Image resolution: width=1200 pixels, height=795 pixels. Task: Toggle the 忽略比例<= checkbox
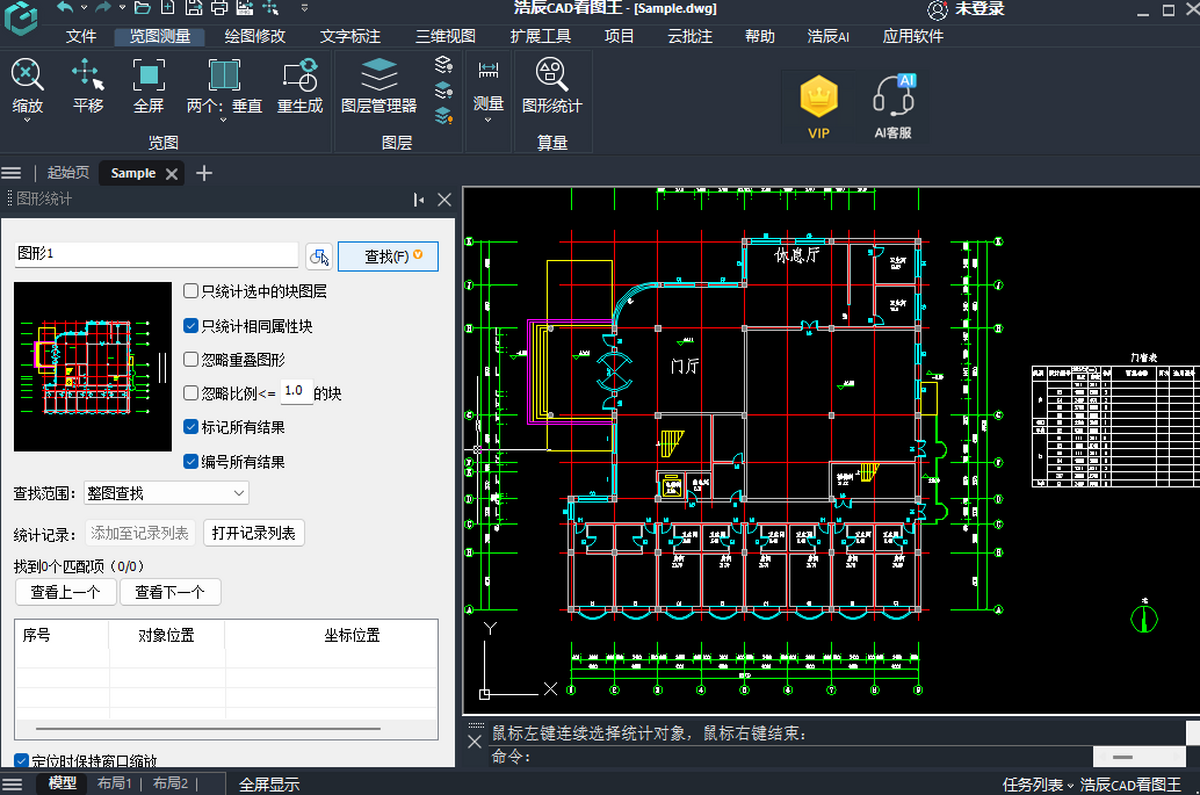click(191, 394)
